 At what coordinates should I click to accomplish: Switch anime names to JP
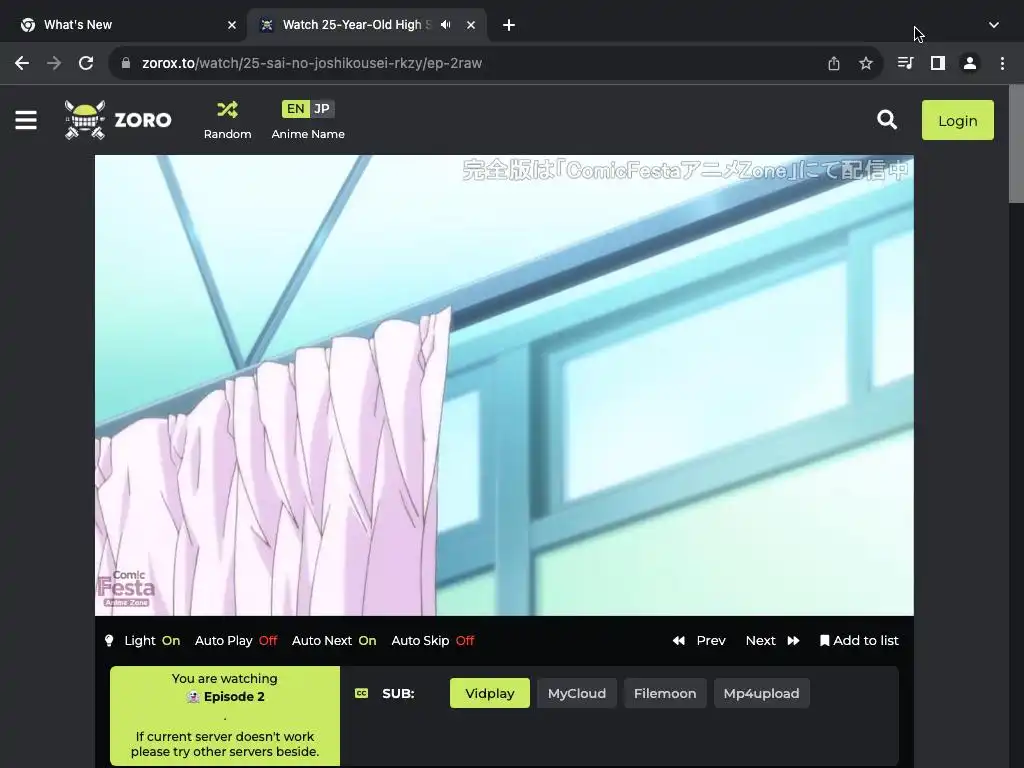pyautogui.click(x=322, y=109)
